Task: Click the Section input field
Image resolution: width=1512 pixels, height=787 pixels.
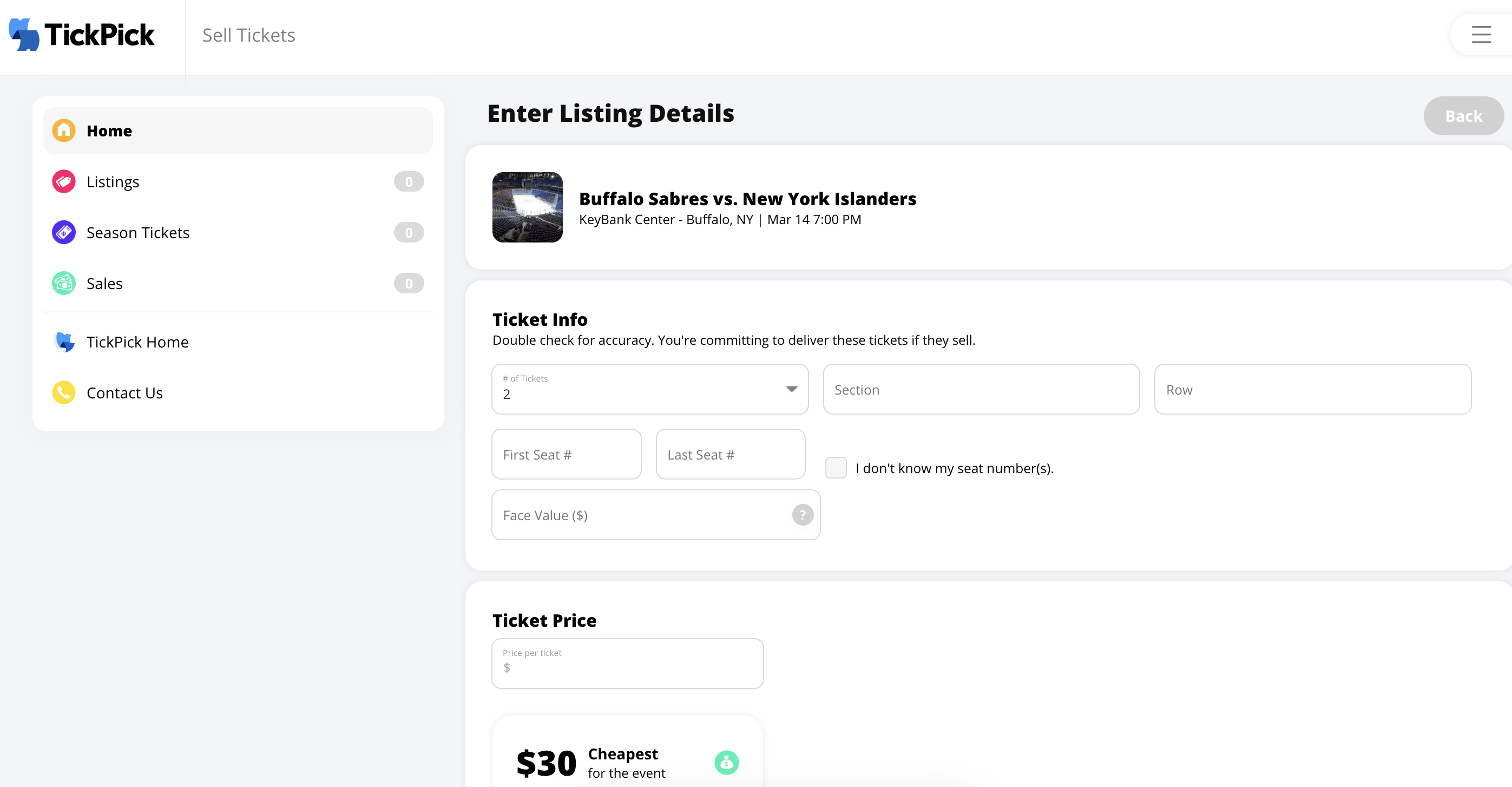Action: point(981,389)
